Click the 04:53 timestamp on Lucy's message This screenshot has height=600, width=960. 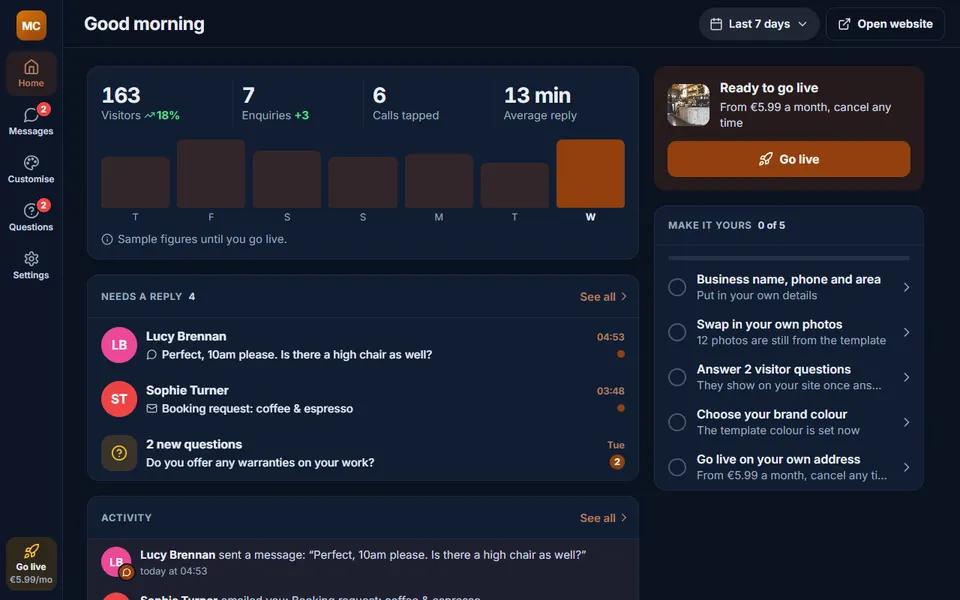click(610, 337)
